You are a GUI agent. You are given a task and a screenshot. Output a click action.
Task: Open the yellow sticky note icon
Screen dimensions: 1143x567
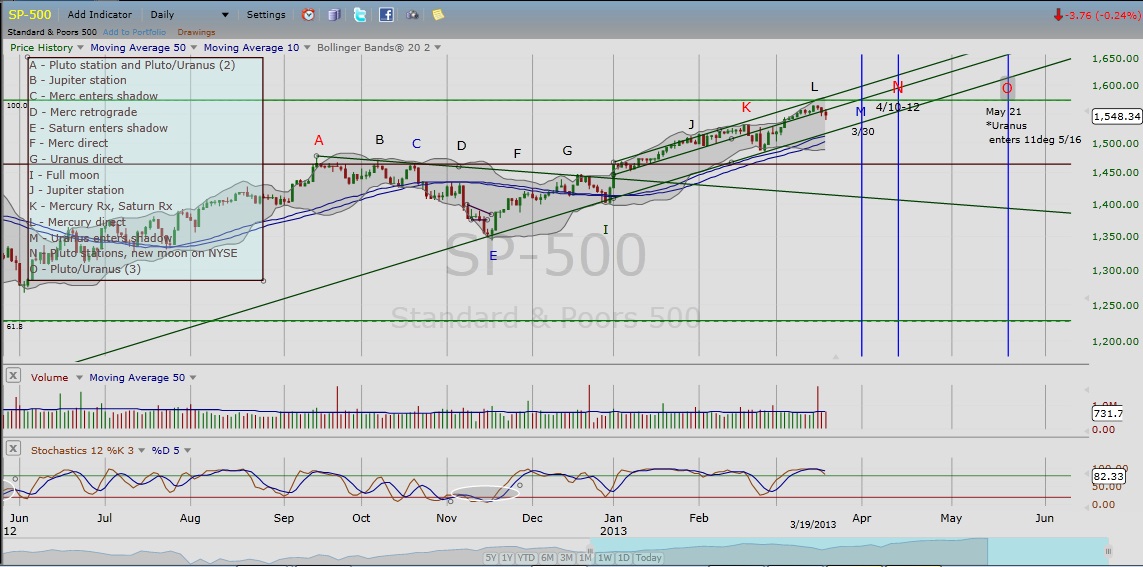pos(438,15)
